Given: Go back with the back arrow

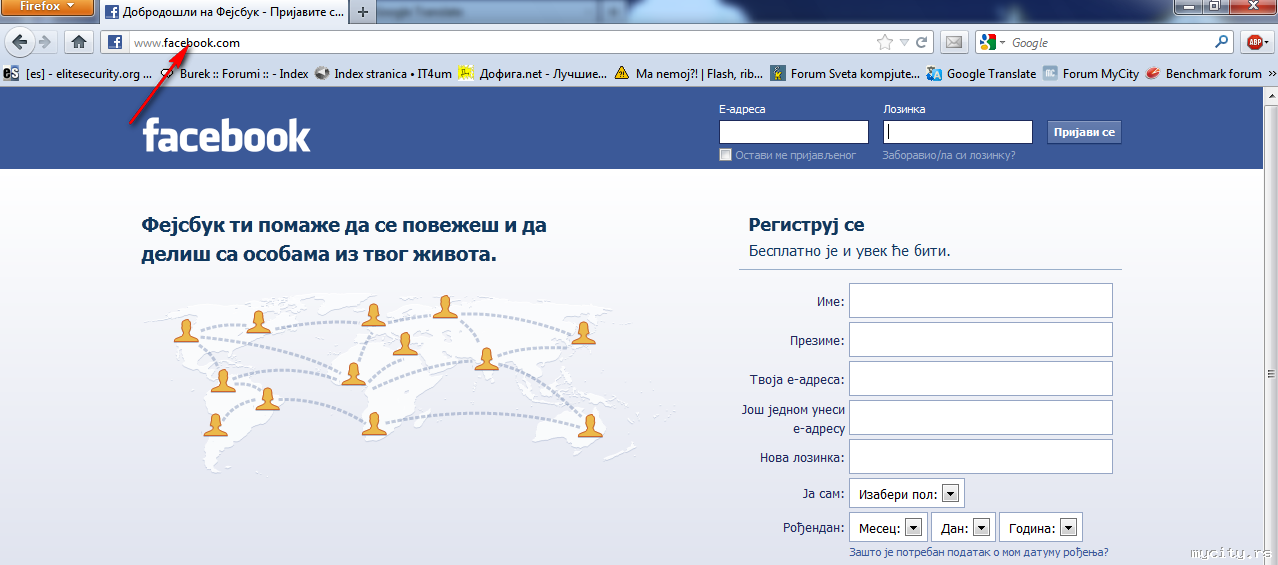Looking at the screenshot, I should point(19,42).
